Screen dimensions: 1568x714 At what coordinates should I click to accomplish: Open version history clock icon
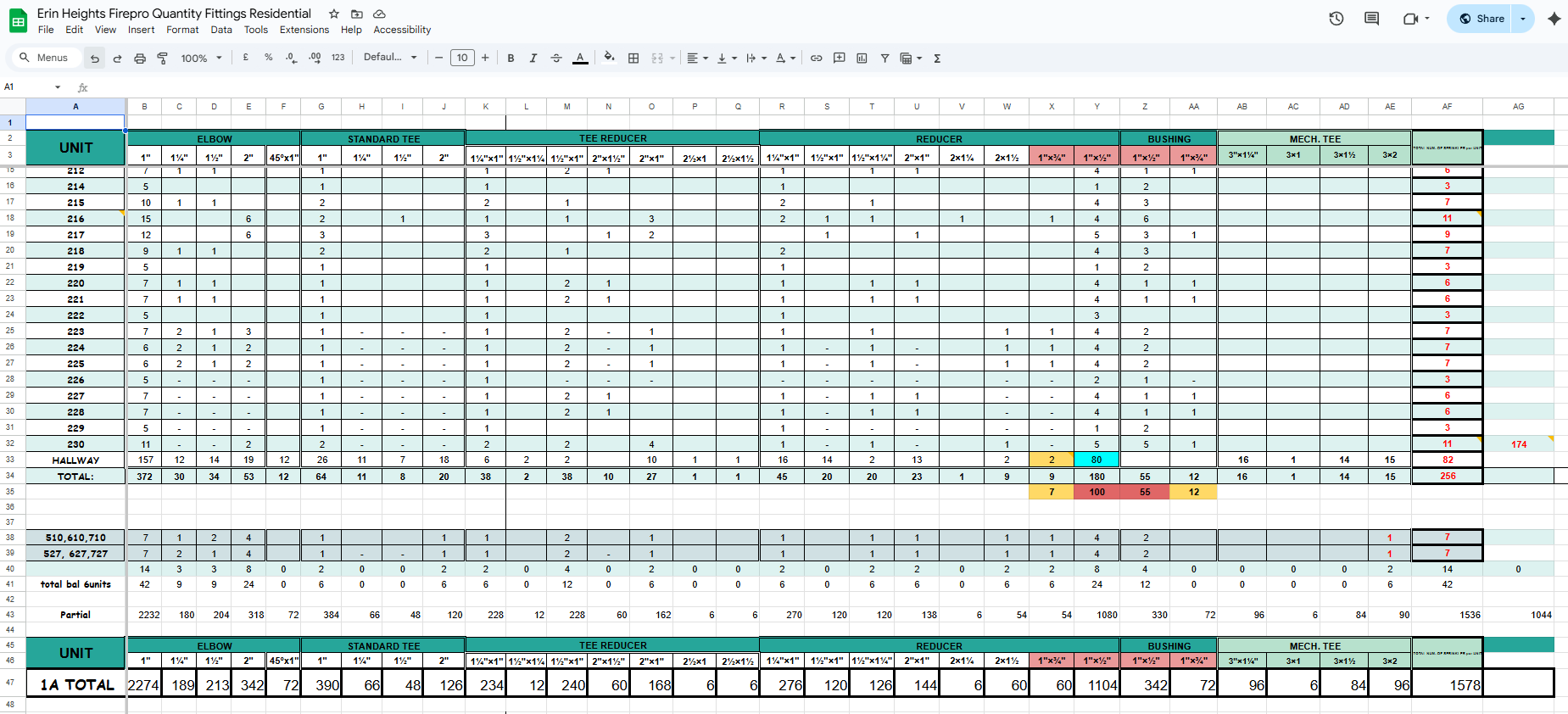tap(1336, 19)
